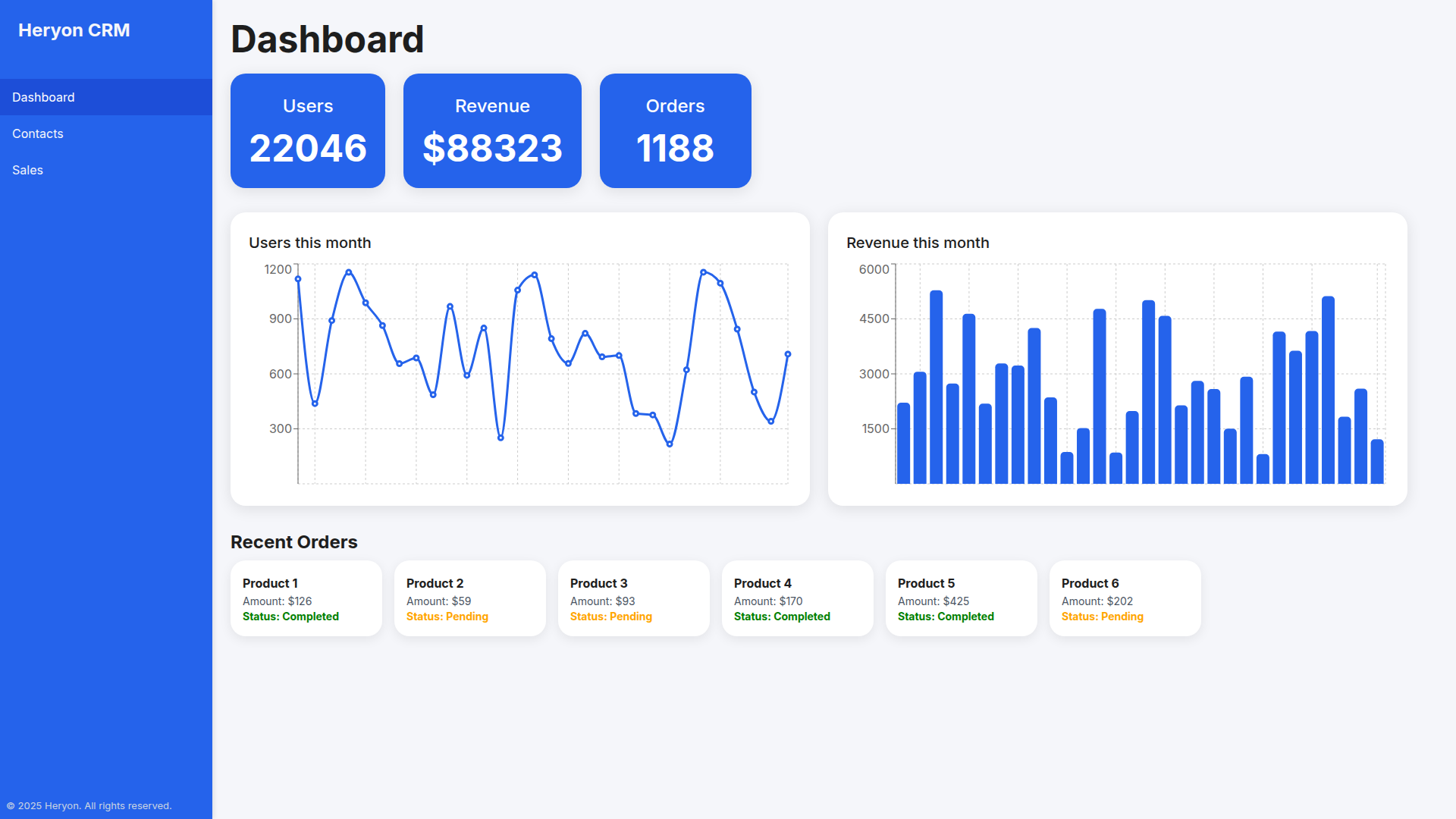Click the last data point on users line
This screenshot has width=1456, height=819.
click(788, 354)
